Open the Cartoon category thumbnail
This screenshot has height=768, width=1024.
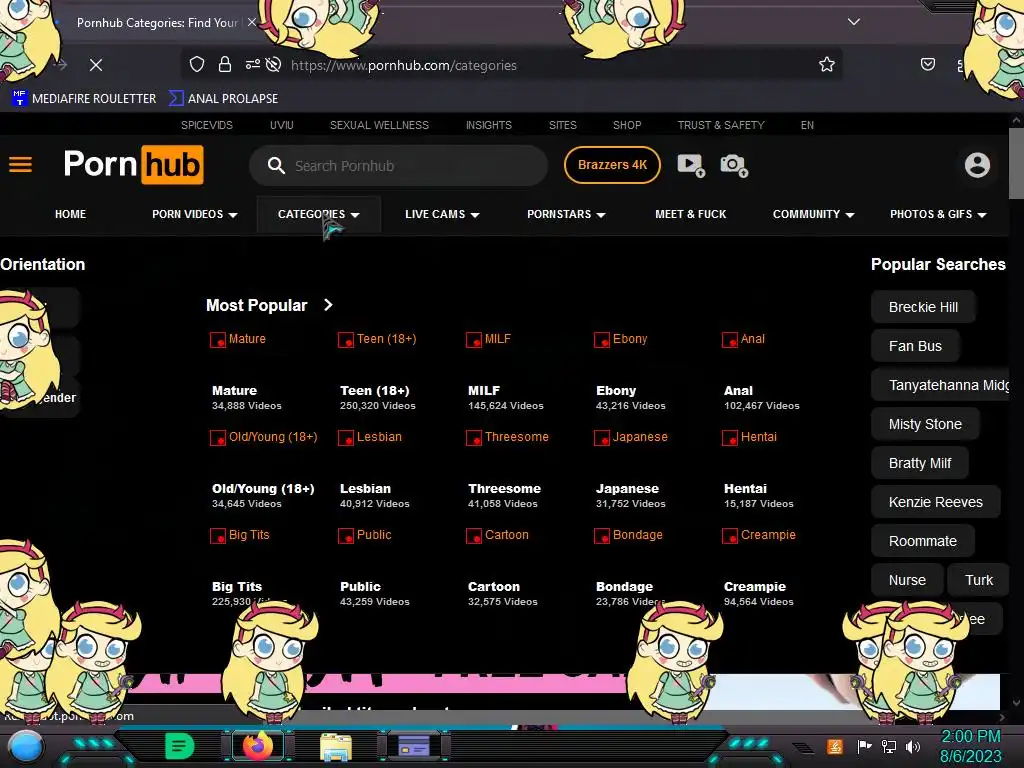coord(498,535)
